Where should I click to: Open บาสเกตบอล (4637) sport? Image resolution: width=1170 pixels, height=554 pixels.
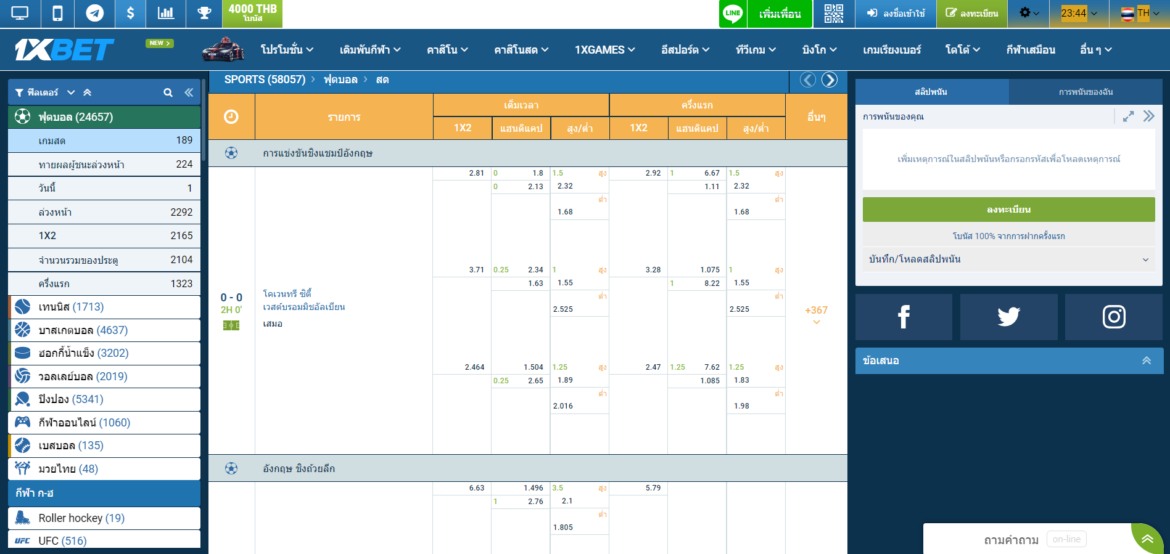point(104,330)
